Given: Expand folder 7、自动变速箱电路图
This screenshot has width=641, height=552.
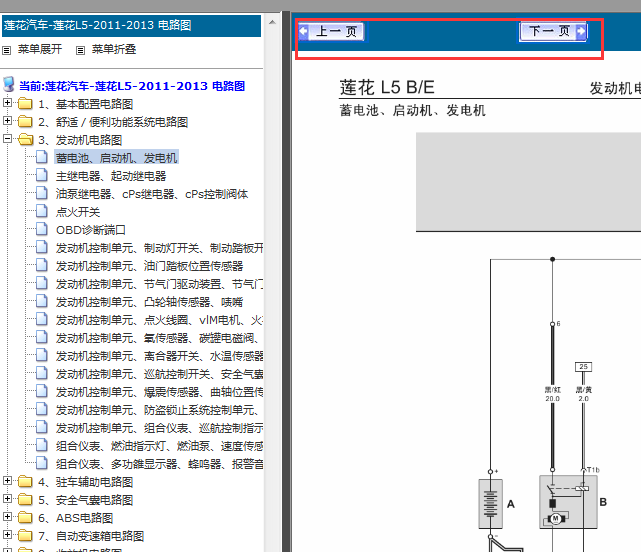Looking at the screenshot, I should (7, 534).
